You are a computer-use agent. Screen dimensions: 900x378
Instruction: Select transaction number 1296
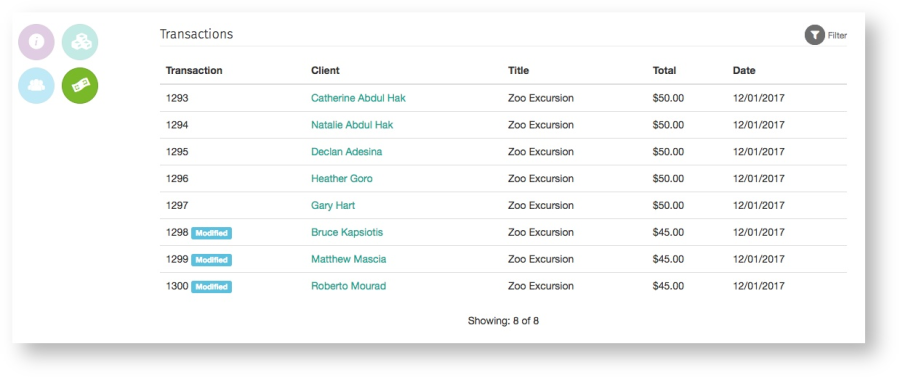[x=177, y=178]
